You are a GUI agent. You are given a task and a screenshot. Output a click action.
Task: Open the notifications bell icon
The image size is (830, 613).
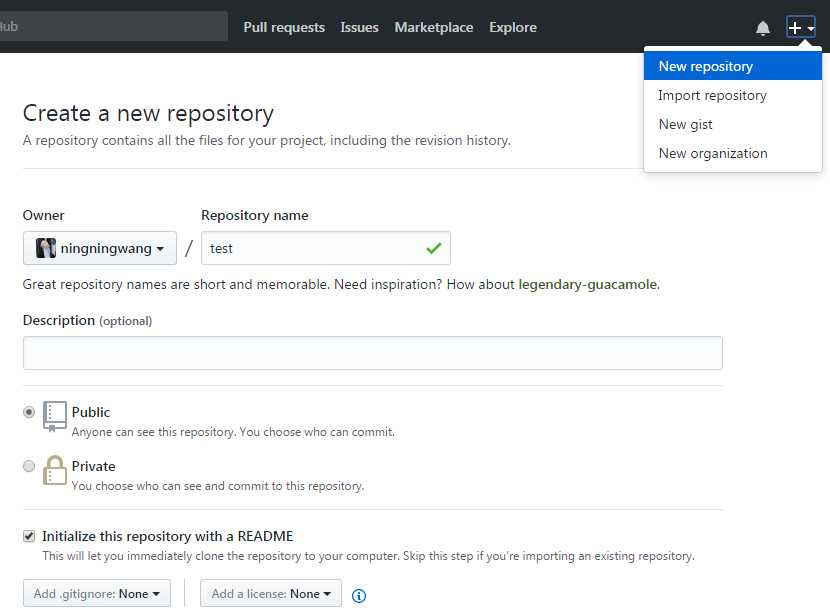click(762, 28)
